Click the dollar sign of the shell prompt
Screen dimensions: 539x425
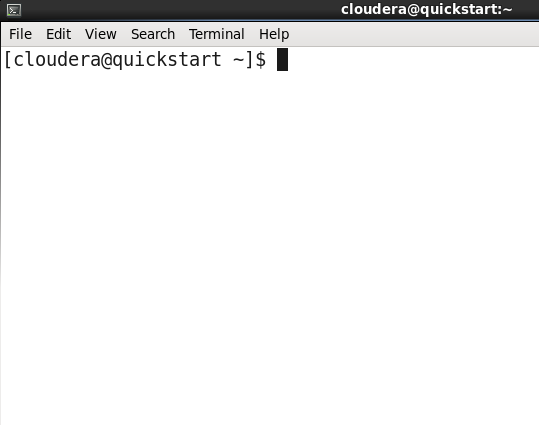click(261, 59)
